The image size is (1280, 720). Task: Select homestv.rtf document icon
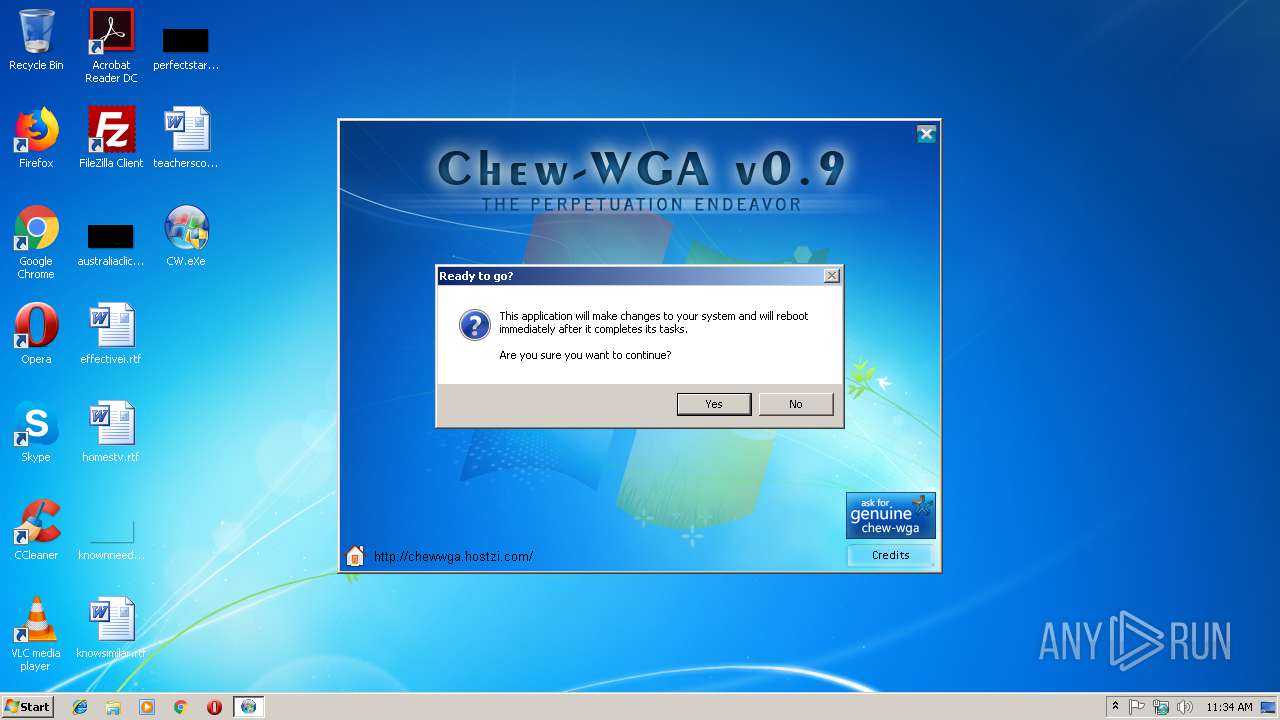point(111,432)
